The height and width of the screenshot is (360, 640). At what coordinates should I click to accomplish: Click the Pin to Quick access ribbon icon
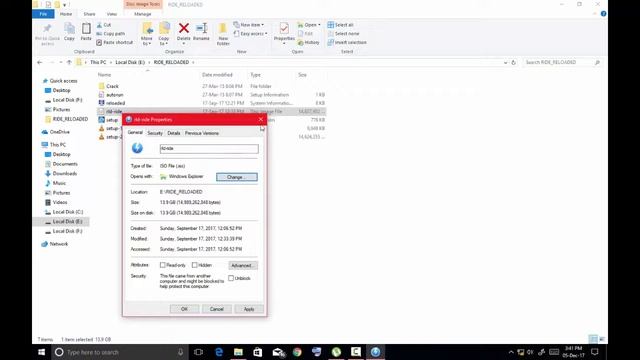(x=47, y=33)
